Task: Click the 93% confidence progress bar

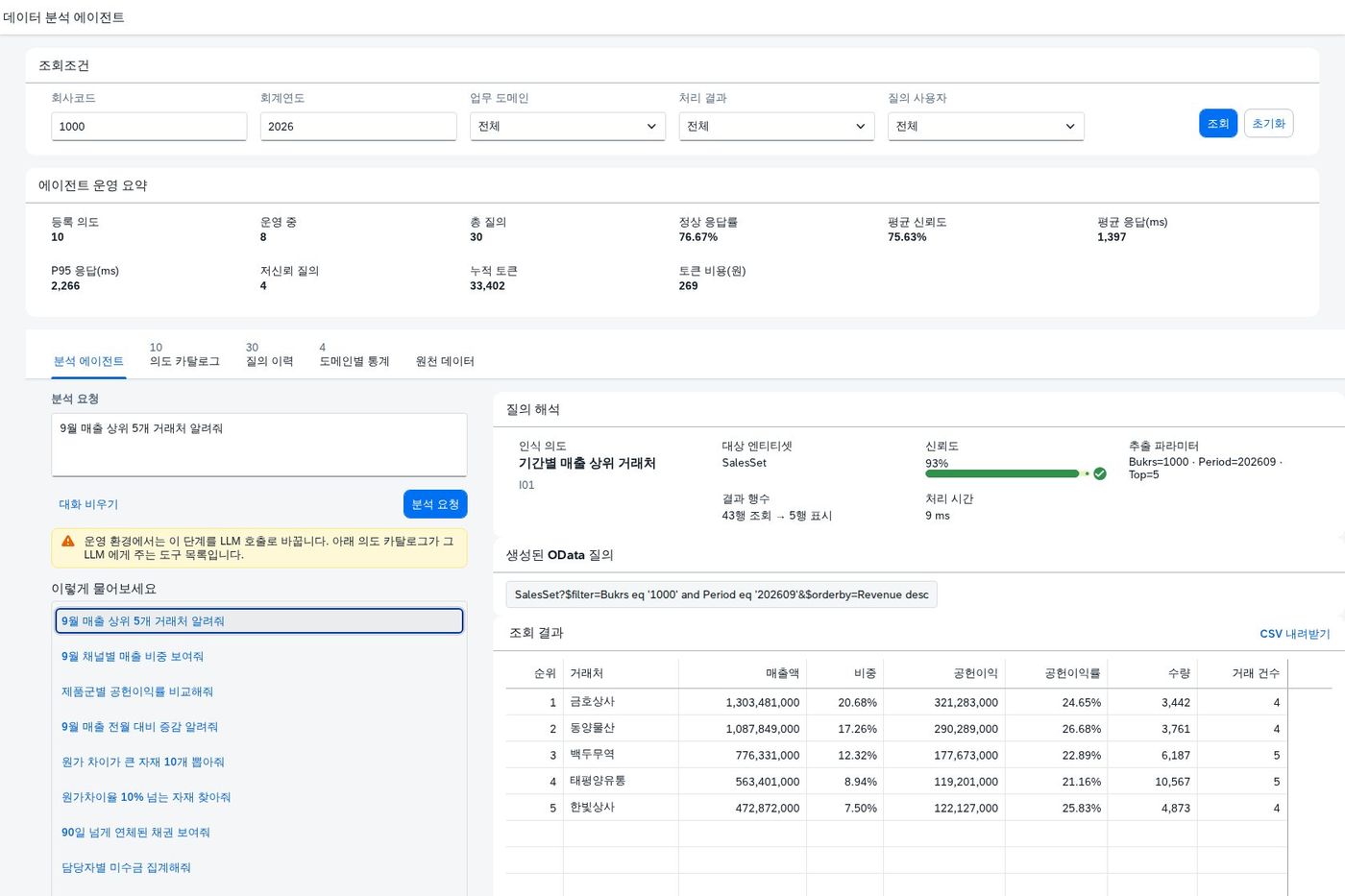Action: point(1002,473)
